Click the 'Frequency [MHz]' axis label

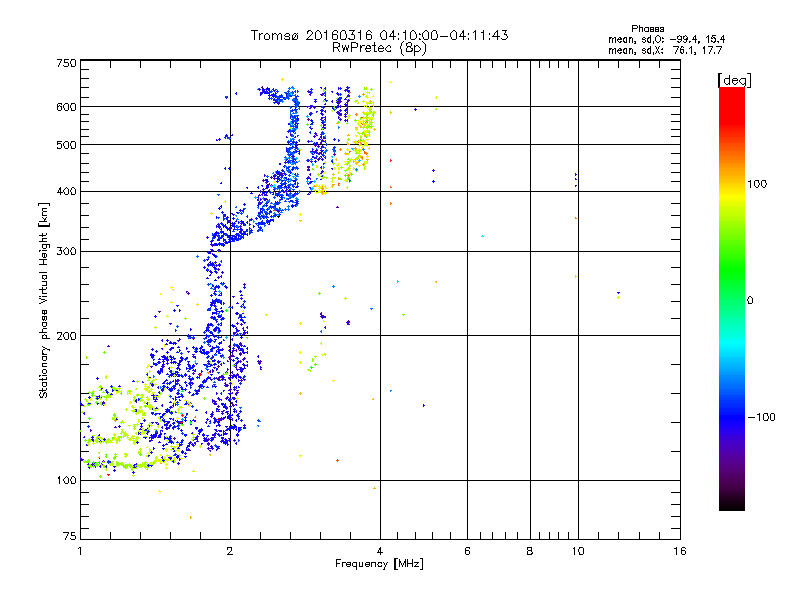pyautogui.click(x=379, y=564)
